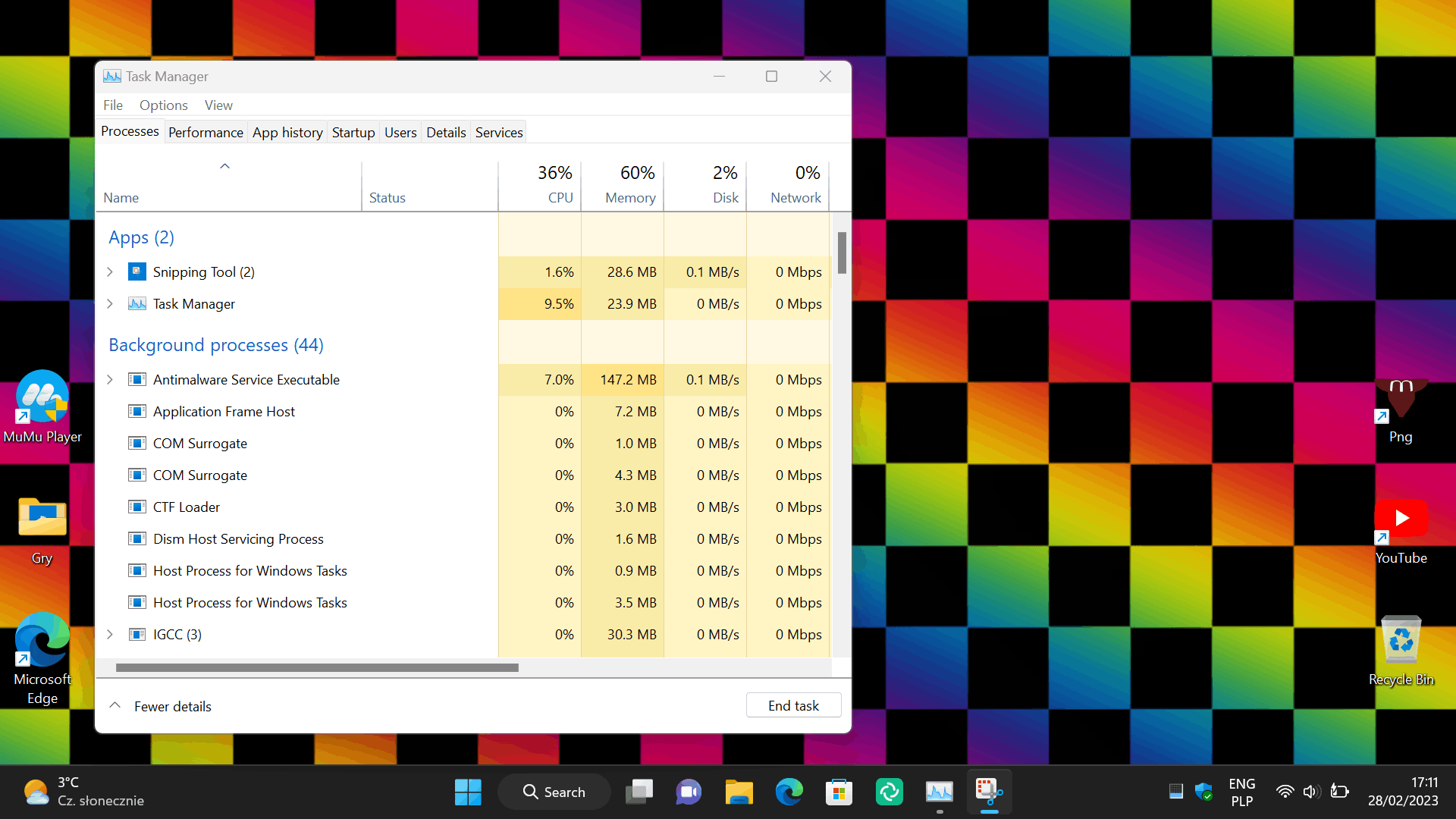Click the Antimalware Service Executable icon
The image size is (1456, 819).
137,379
